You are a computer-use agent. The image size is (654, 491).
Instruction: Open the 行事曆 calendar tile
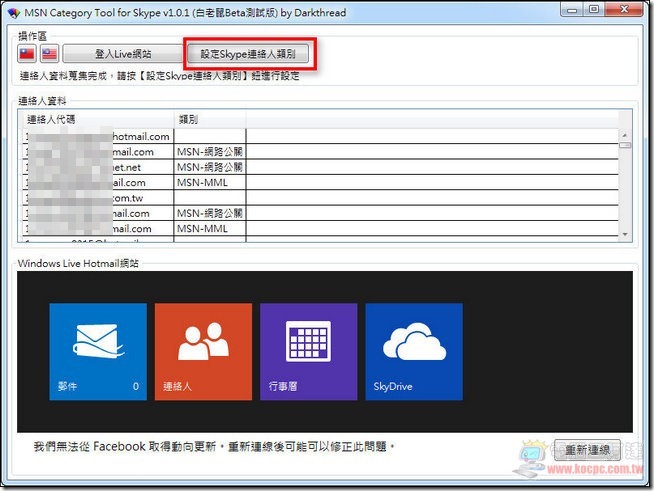pyautogui.click(x=309, y=352)
